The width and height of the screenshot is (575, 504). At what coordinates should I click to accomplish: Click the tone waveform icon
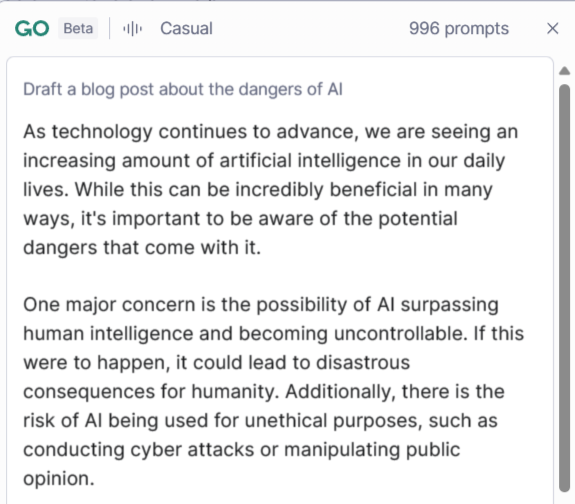point(132,29)
